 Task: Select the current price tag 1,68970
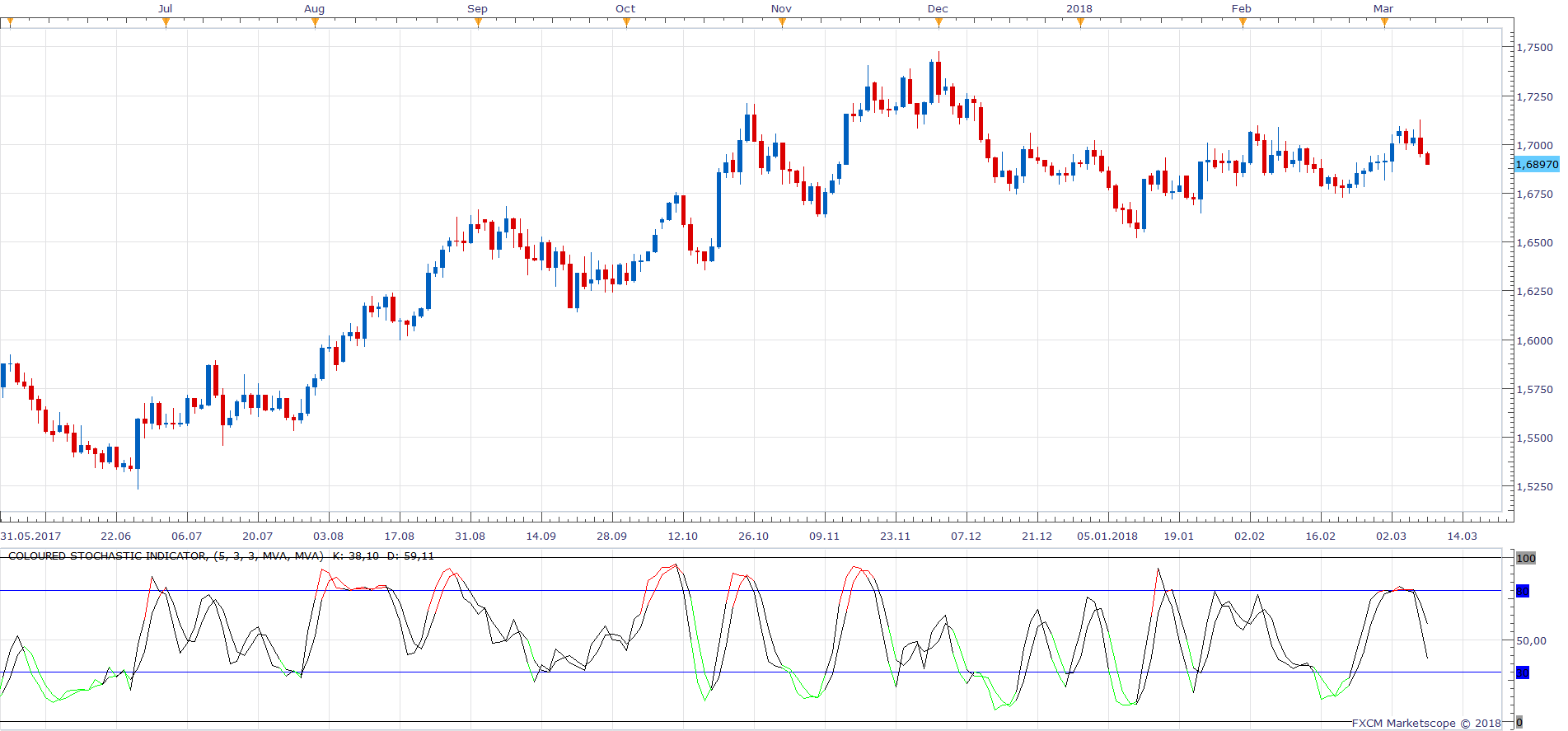click(x=1537, y=165)
